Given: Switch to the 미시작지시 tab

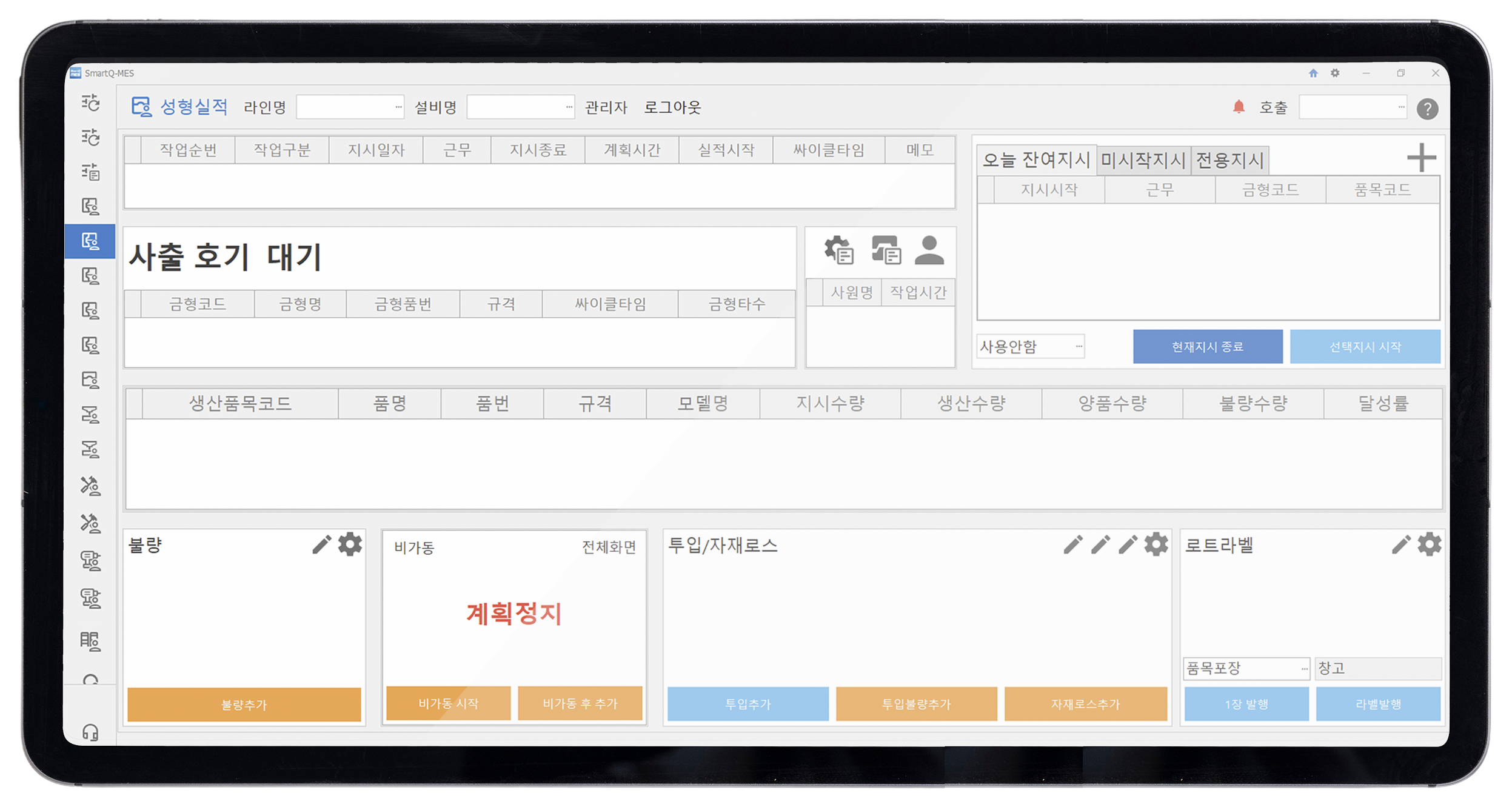Looking at the screenshot, I should click(x=1143, y=160).
